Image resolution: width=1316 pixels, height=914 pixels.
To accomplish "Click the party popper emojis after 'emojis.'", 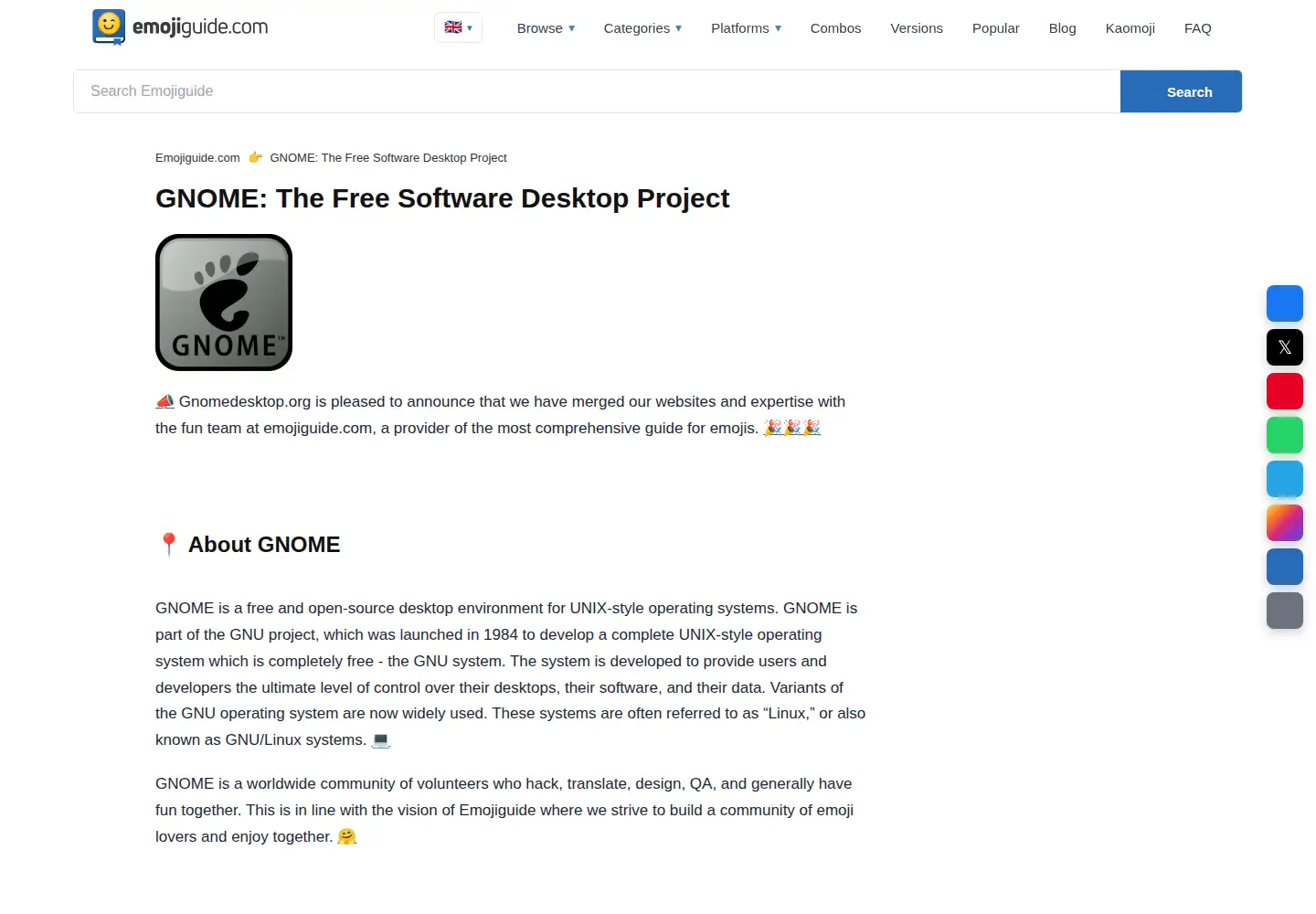I will click(792, 428).
